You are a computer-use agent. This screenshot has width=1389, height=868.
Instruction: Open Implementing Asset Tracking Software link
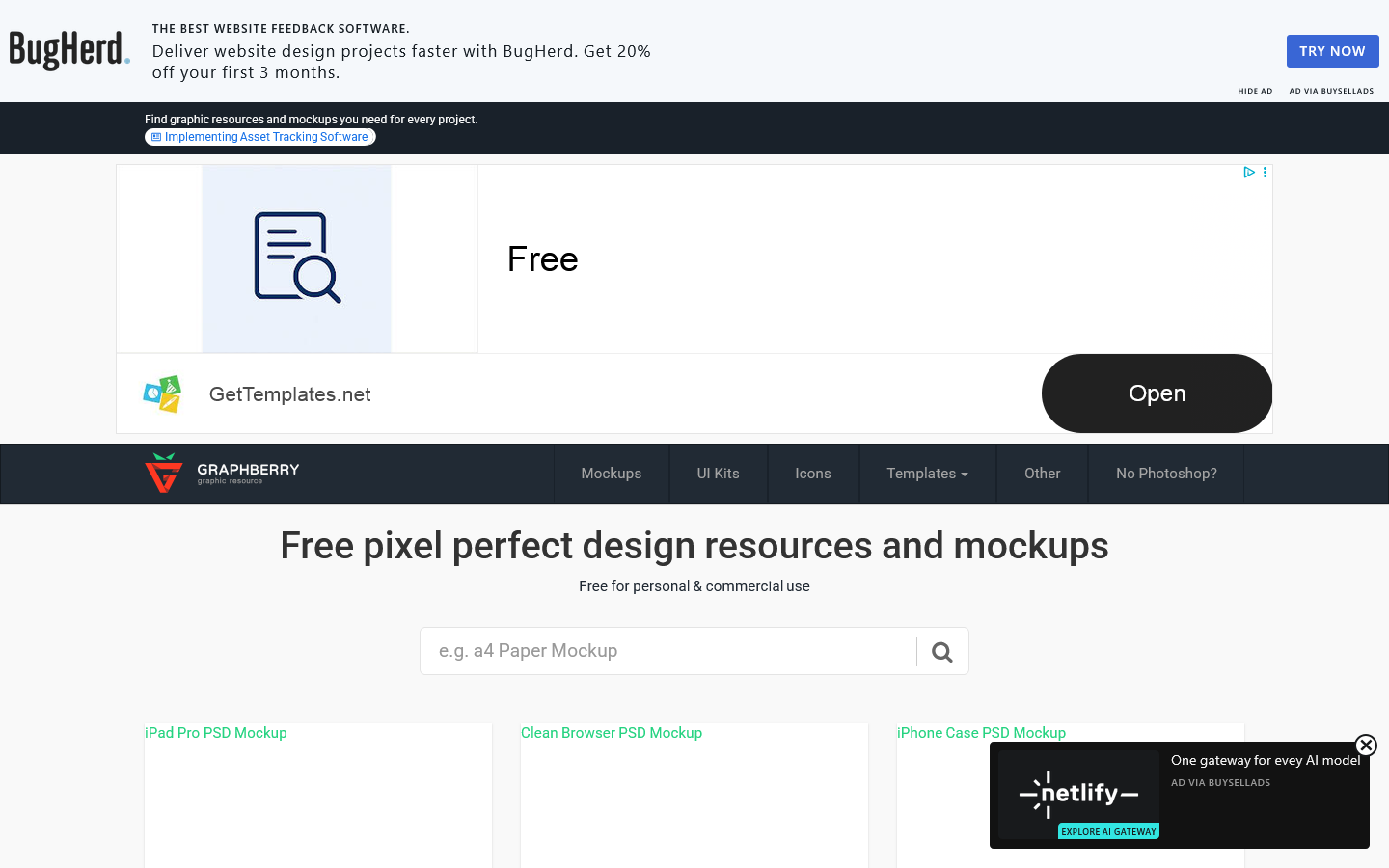260,137
